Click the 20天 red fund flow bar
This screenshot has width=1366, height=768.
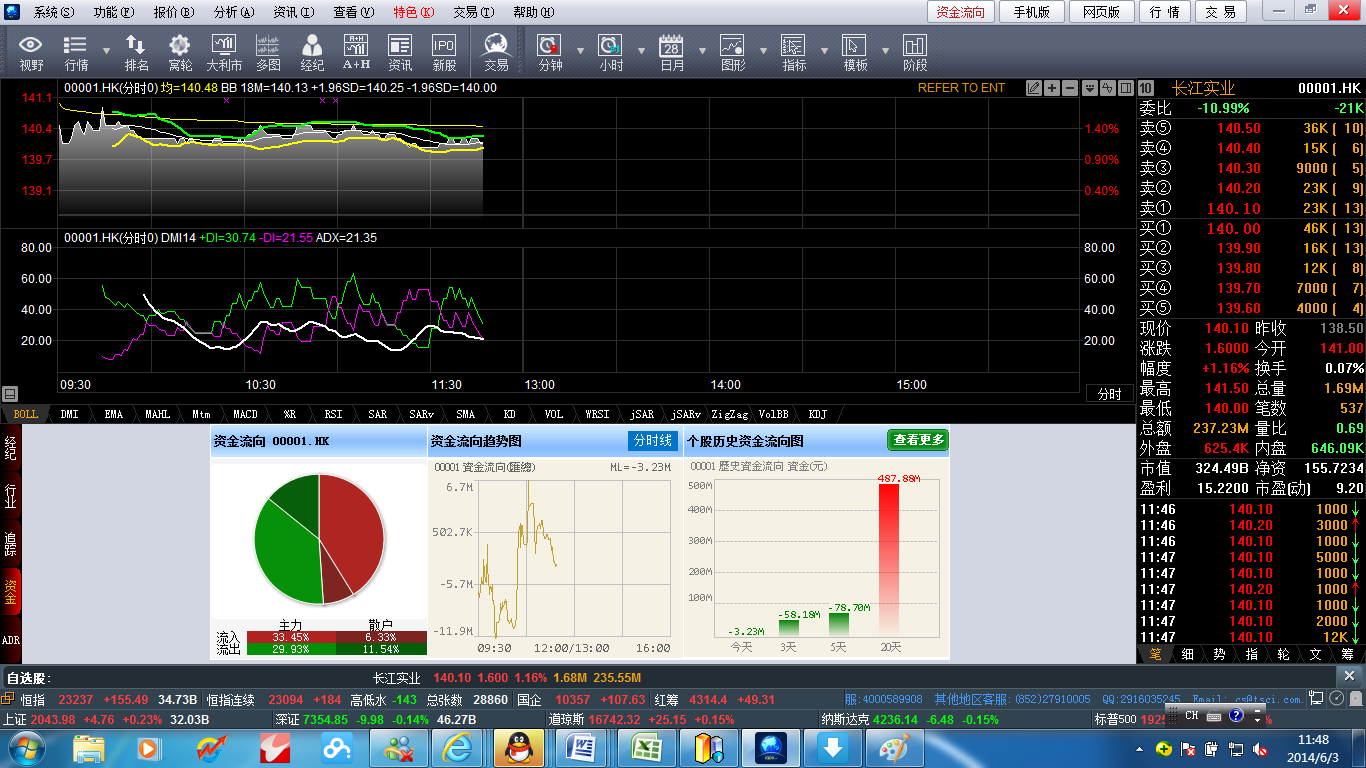point(889,560)
